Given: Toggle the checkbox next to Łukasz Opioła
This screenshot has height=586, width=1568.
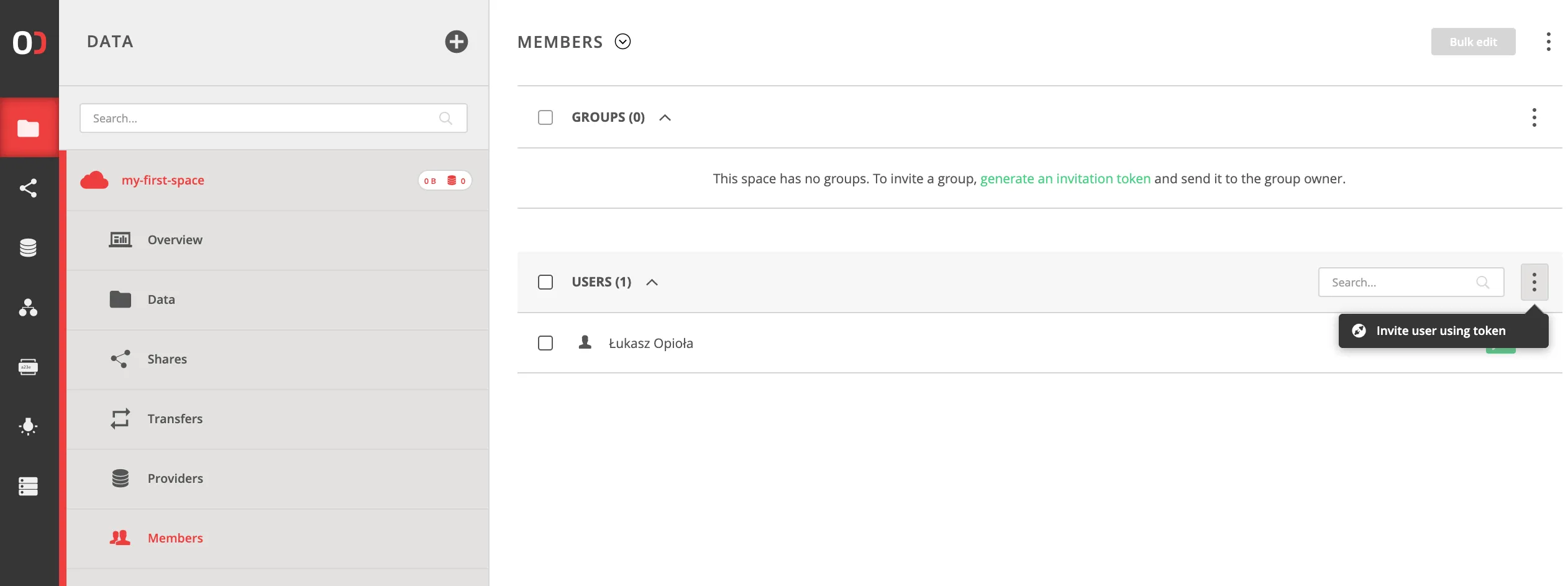Looking at the screenshot, I should click(x=545, y=342).
